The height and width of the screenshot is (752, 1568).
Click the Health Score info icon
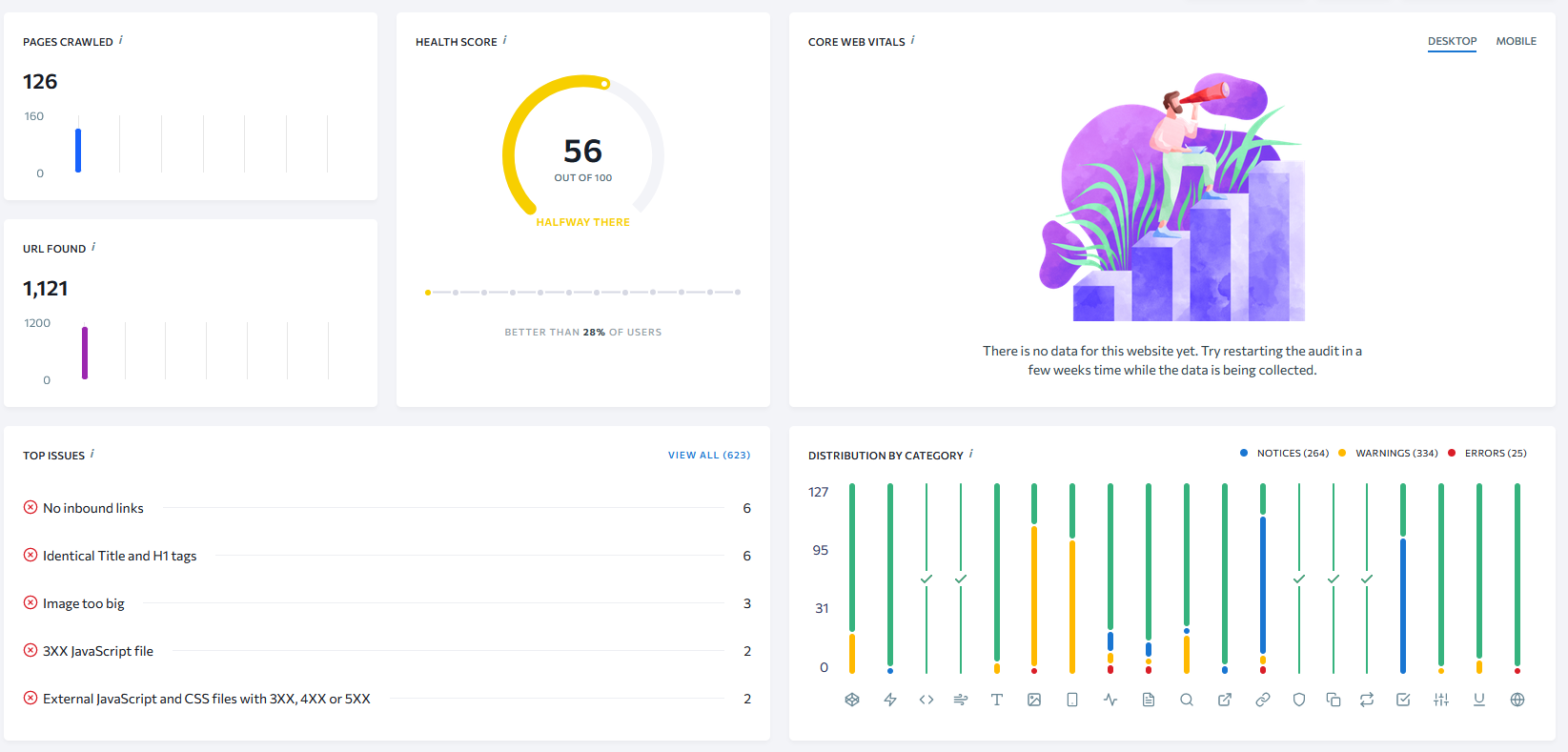(x=504, y=40)
